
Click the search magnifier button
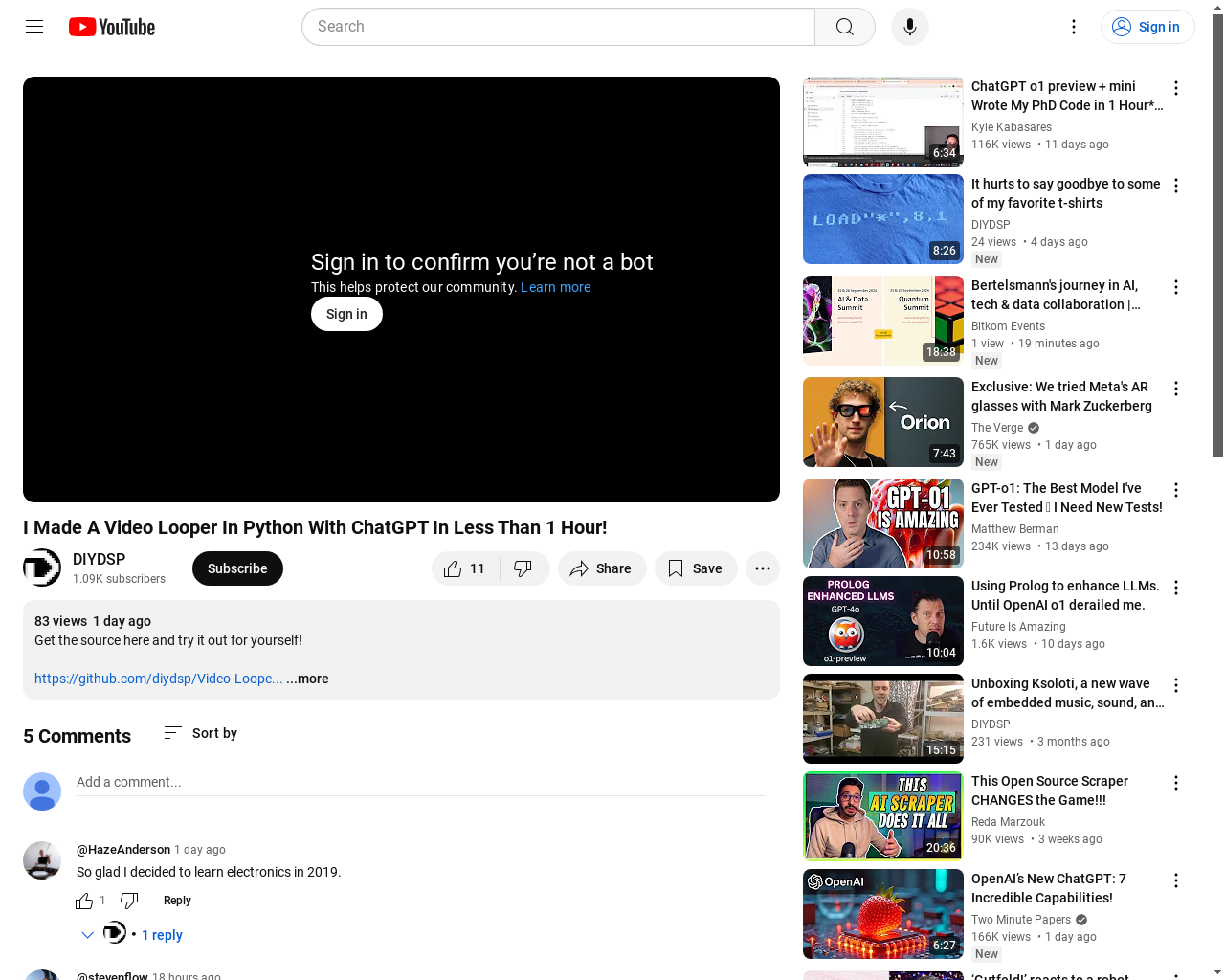coord(845,27)
